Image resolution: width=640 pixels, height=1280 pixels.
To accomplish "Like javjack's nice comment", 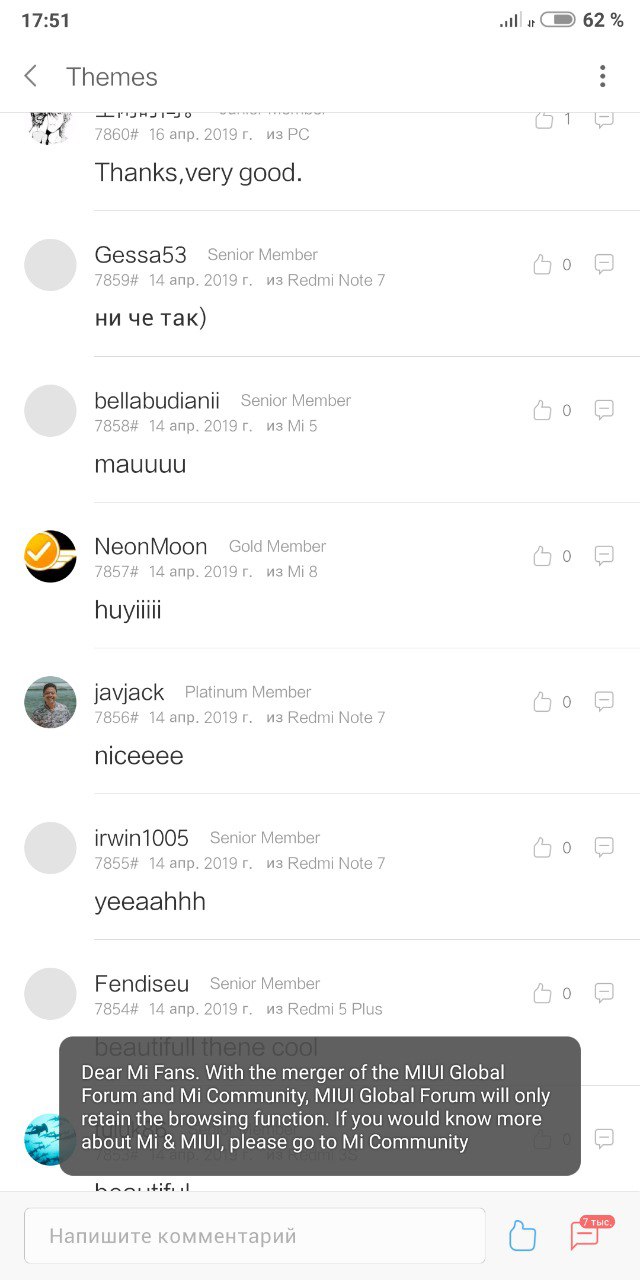I will tap(542, 702).
